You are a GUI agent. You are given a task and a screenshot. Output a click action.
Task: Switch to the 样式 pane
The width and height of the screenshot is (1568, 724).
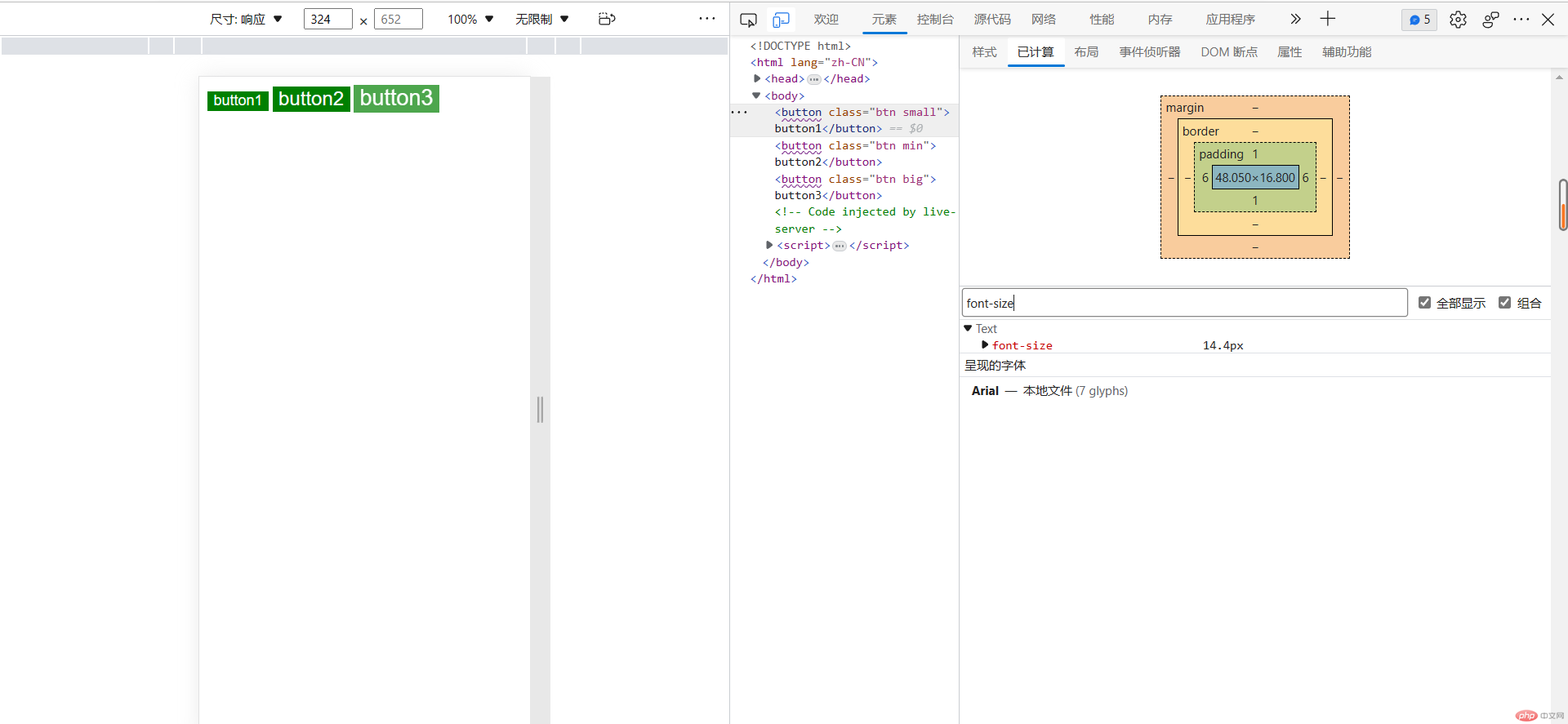click(x=984, y=52)
